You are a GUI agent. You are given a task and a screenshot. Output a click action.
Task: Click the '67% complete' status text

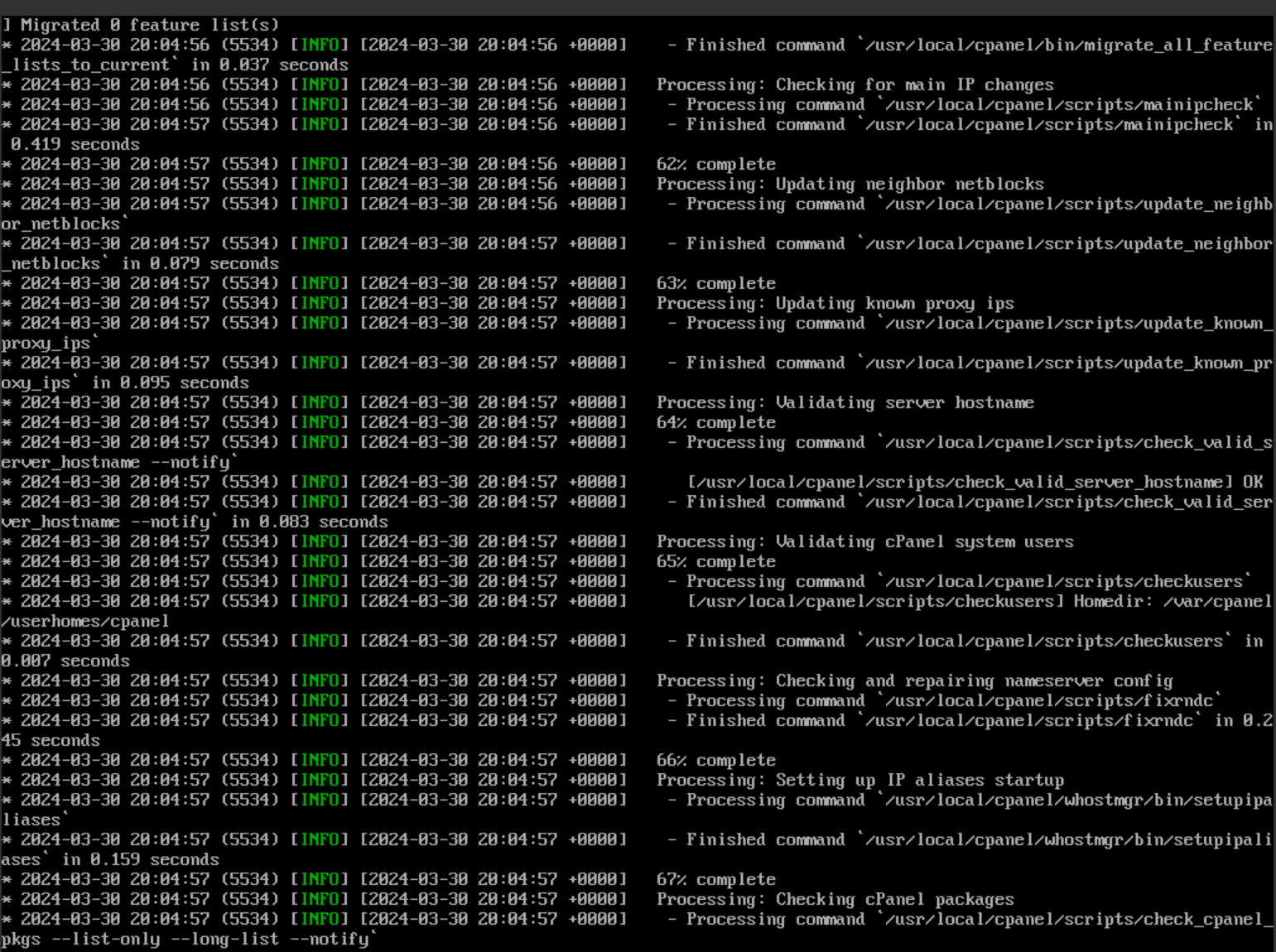click(x=715, y=879)
